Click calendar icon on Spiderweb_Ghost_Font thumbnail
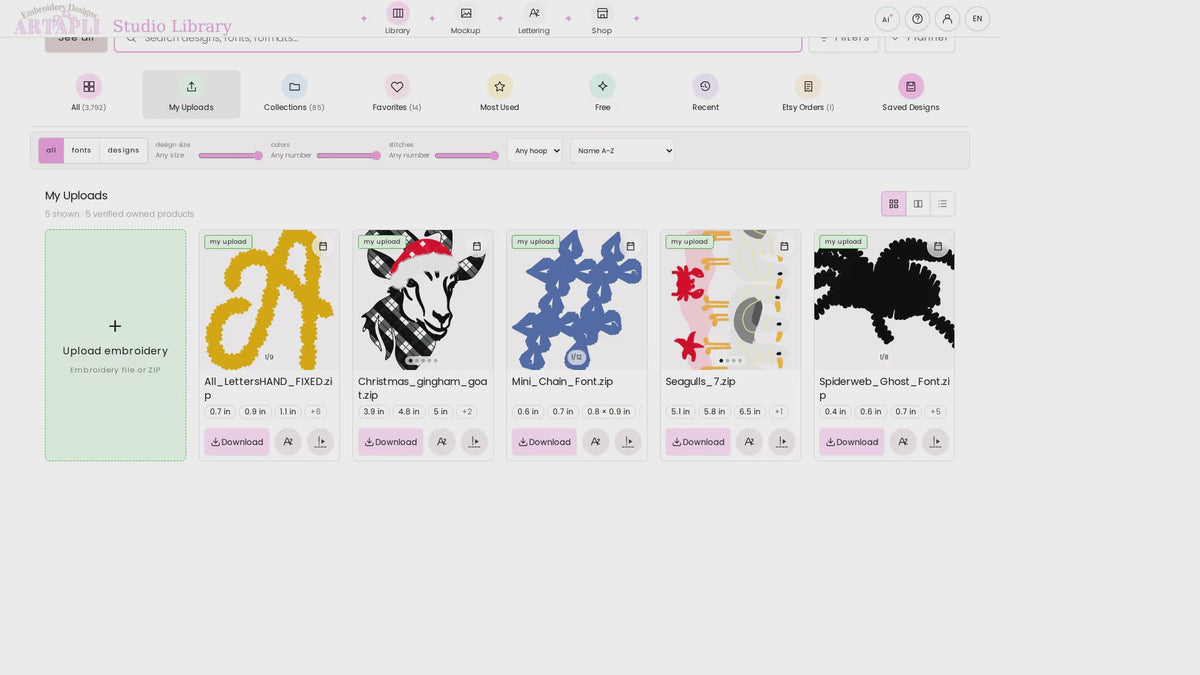This screenshot has height=675, width=1200. (x=937, y=246)
